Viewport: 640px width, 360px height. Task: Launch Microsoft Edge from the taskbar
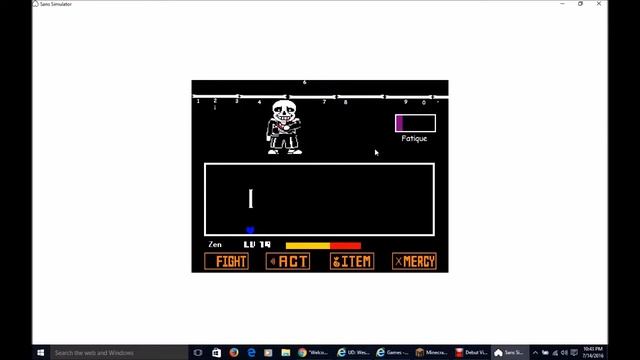pyautogui.click(x=251, y=353)
